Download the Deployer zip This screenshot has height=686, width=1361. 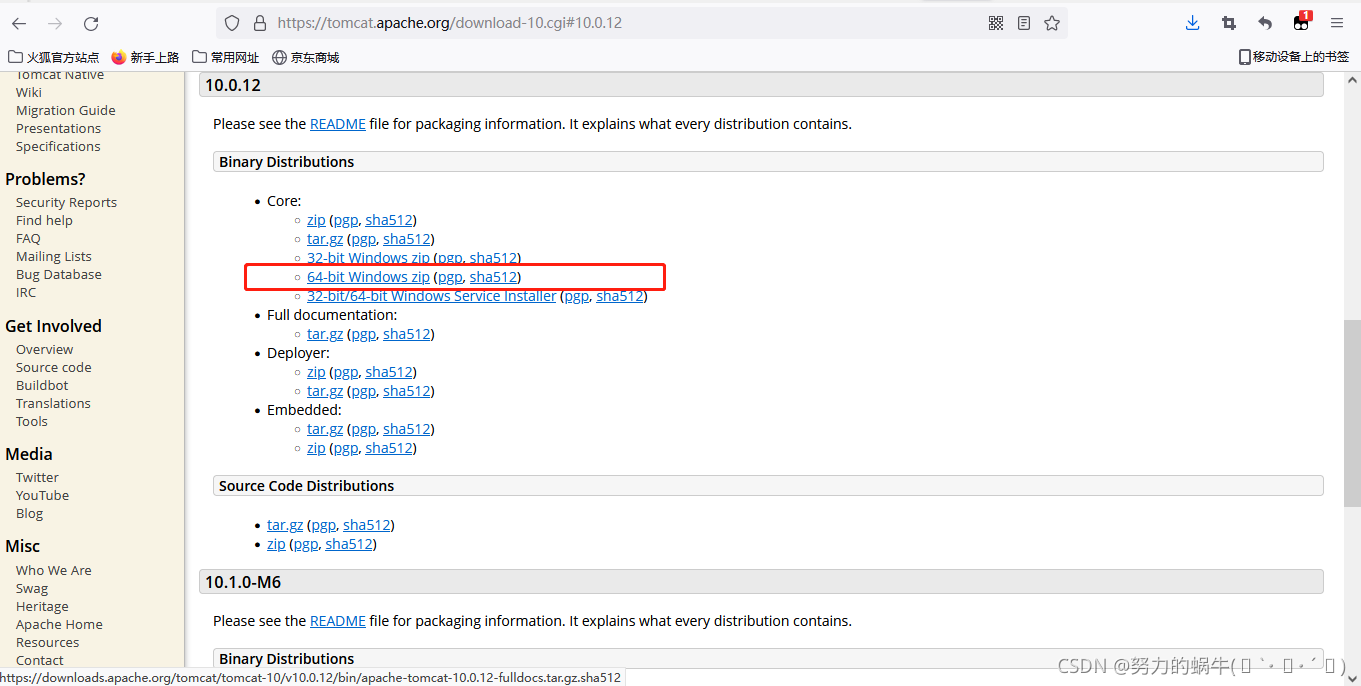pos(316,372)
